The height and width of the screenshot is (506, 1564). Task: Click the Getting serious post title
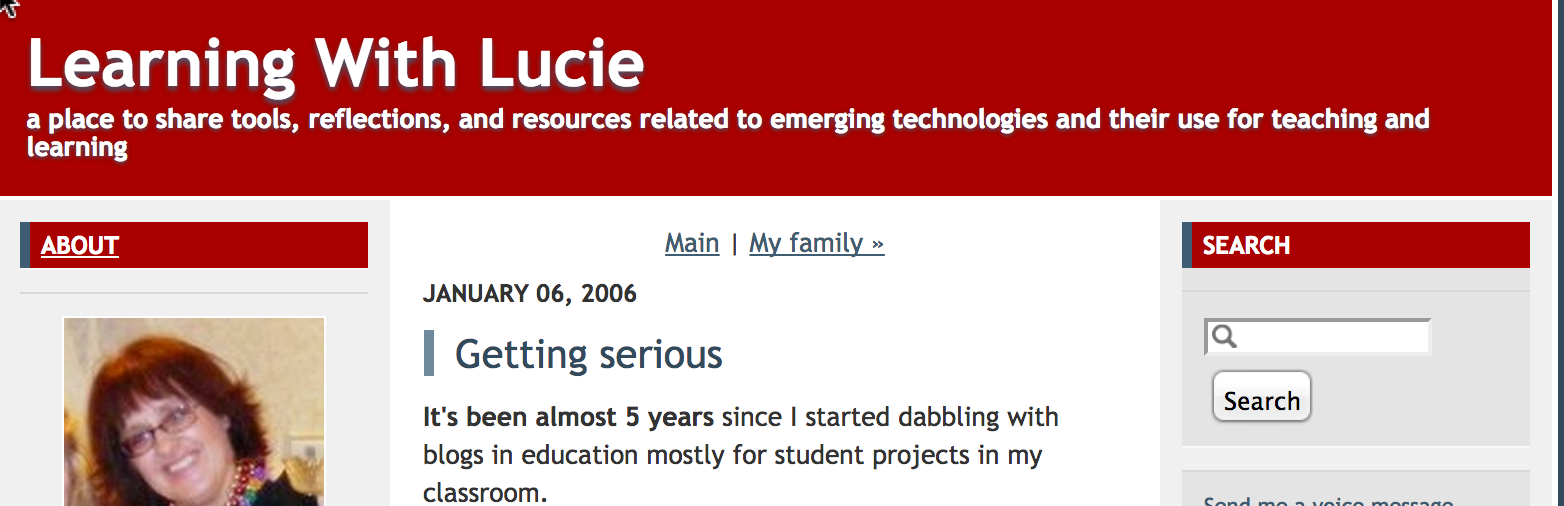click(589, 354)
